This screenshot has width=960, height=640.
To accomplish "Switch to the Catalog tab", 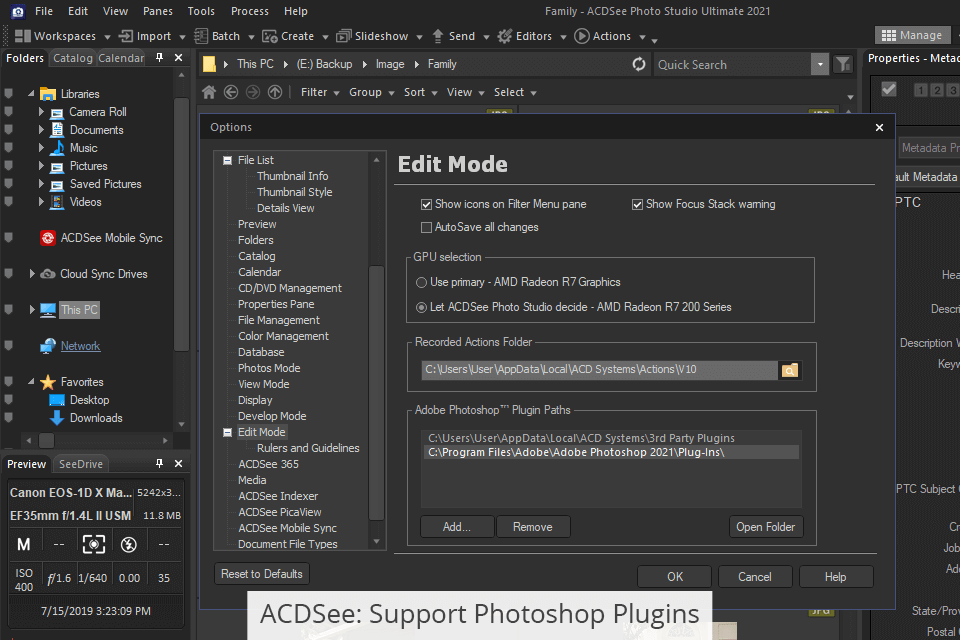I will pos(73,58).
